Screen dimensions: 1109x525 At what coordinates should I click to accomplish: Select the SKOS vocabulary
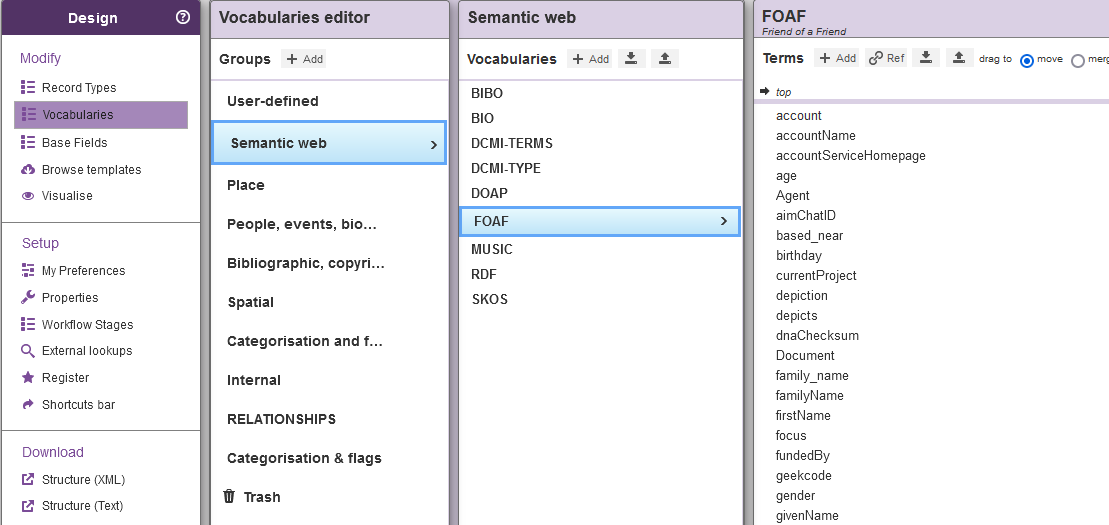point(489,299)
